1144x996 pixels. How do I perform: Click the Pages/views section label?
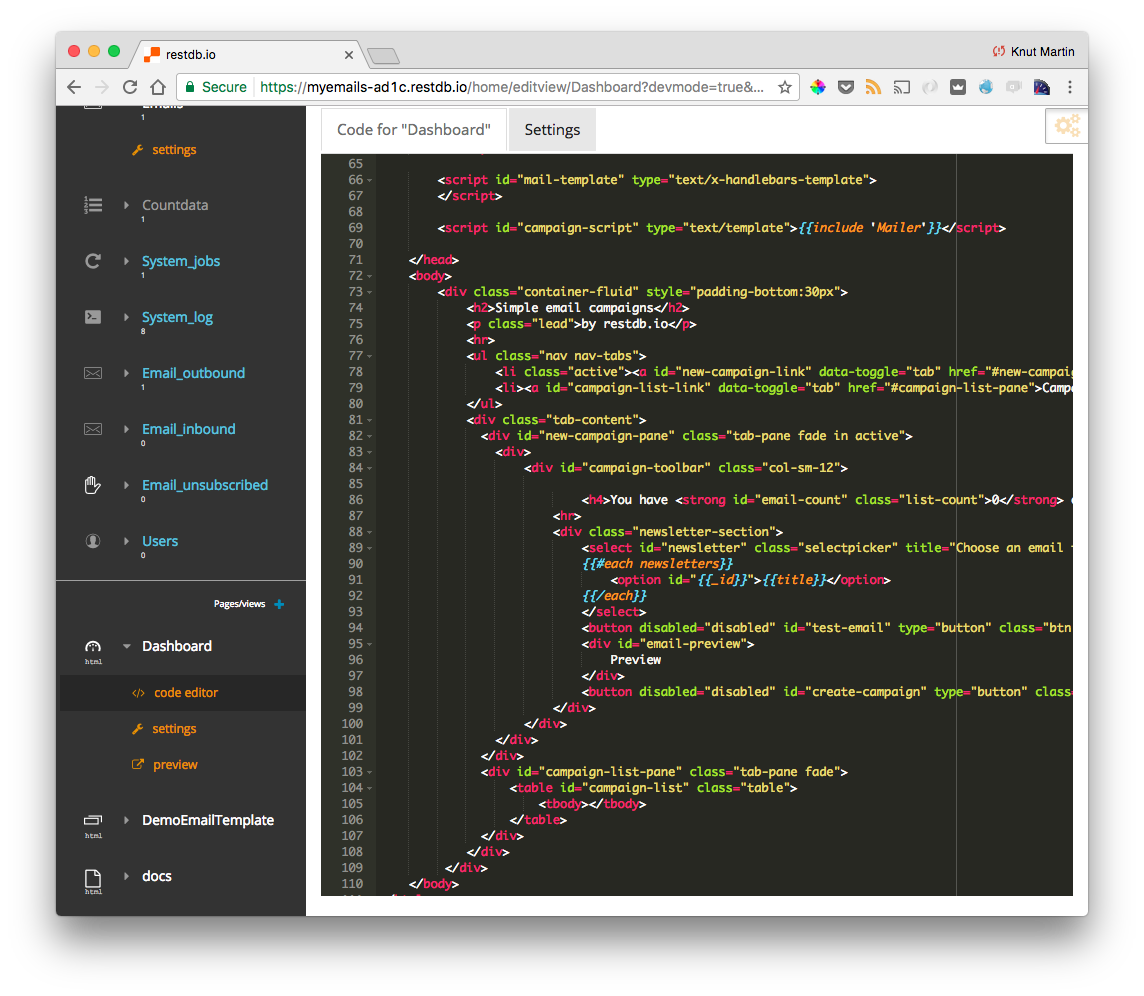click(239, 604)
